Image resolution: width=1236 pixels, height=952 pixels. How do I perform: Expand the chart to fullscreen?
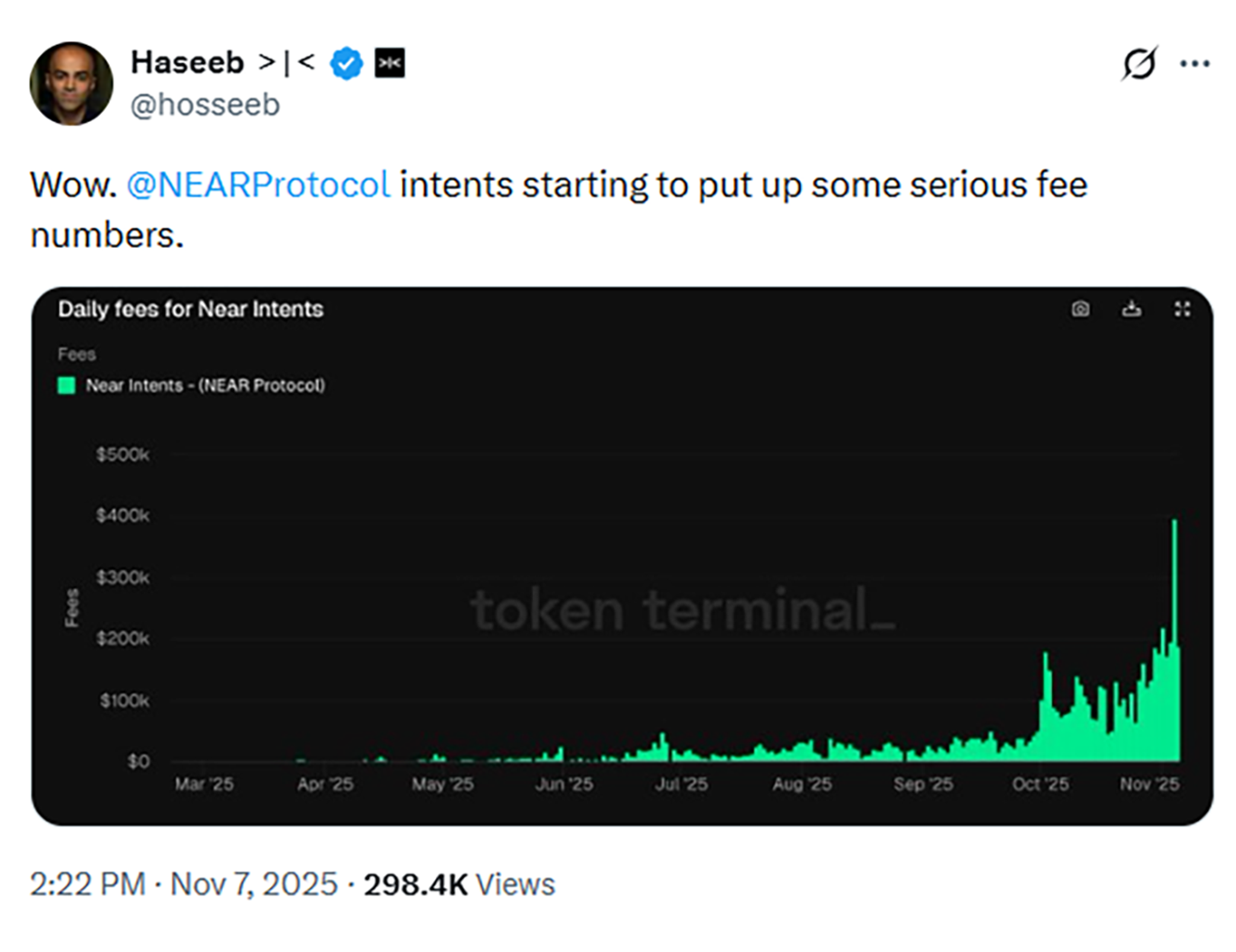(1182, 309)
